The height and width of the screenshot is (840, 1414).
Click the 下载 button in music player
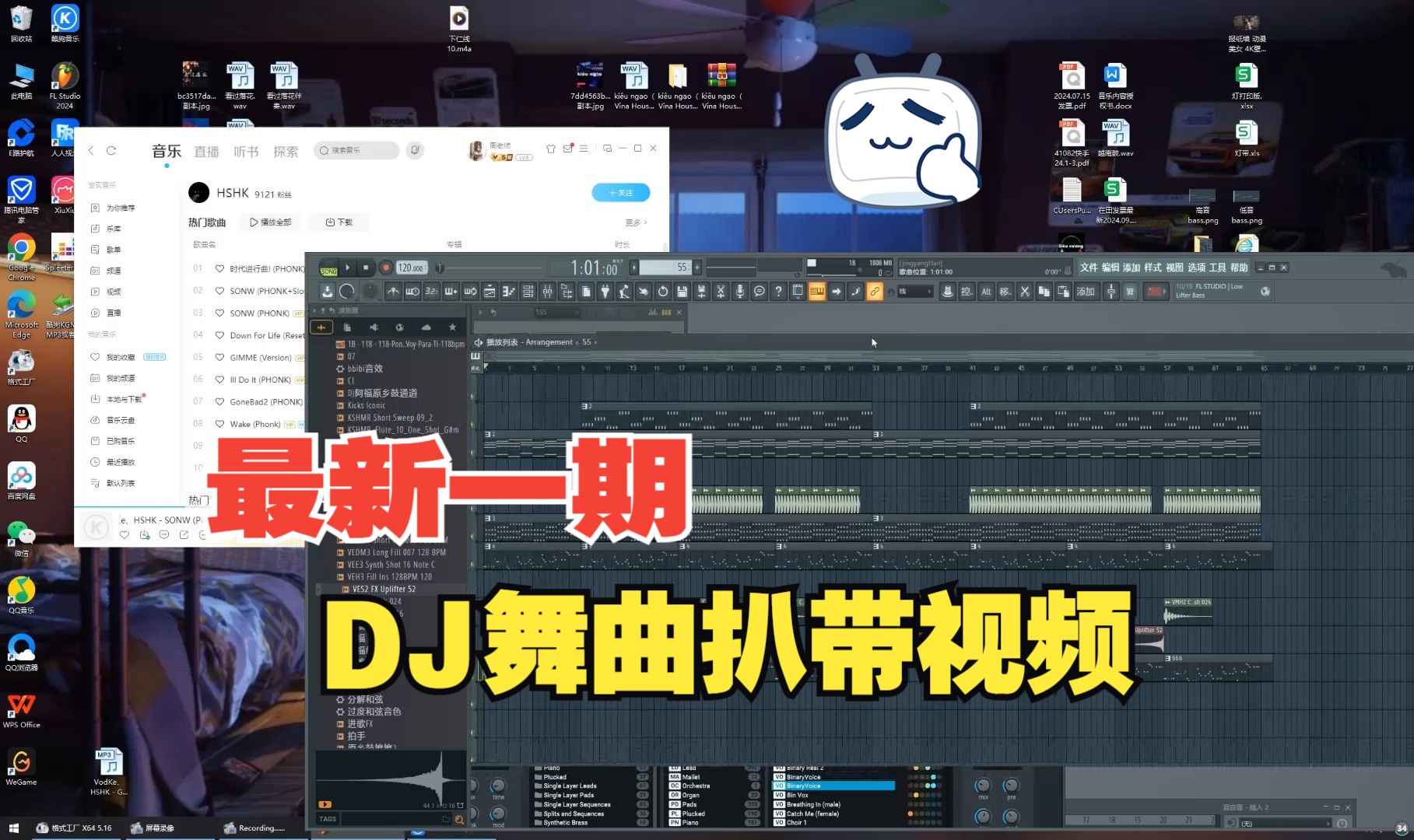click(x=339, y=222)
